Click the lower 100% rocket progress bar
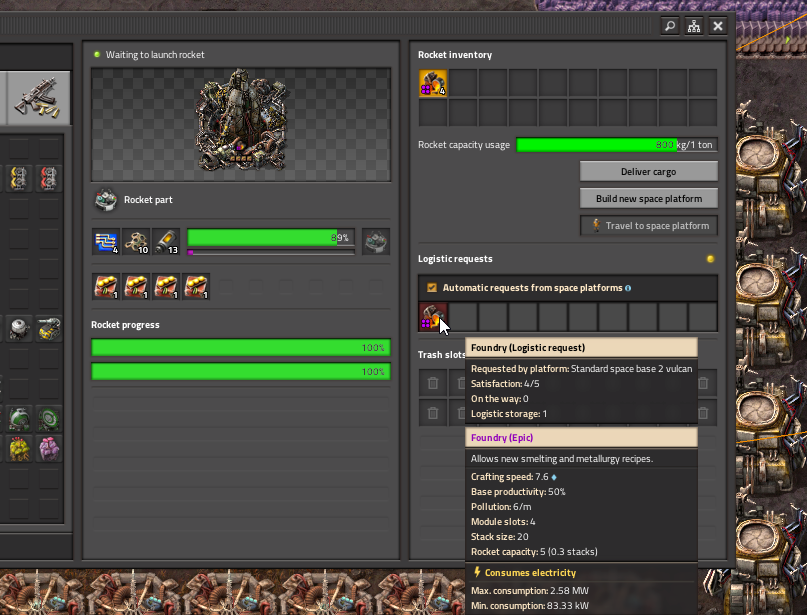807x615 pixels. 241,372
